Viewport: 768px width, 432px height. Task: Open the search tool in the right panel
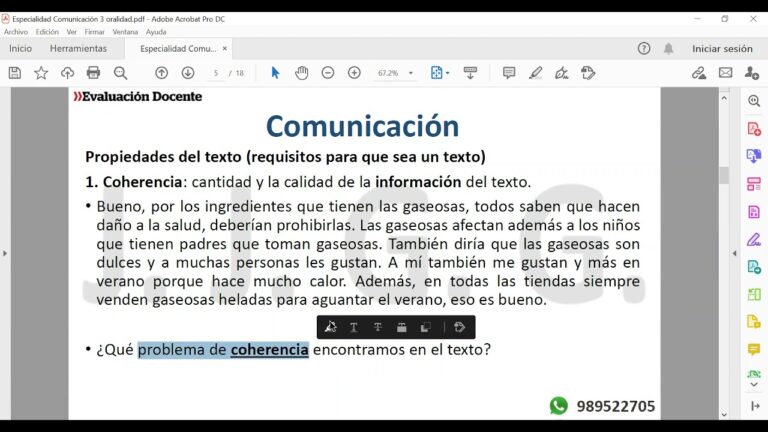(754, 101)
